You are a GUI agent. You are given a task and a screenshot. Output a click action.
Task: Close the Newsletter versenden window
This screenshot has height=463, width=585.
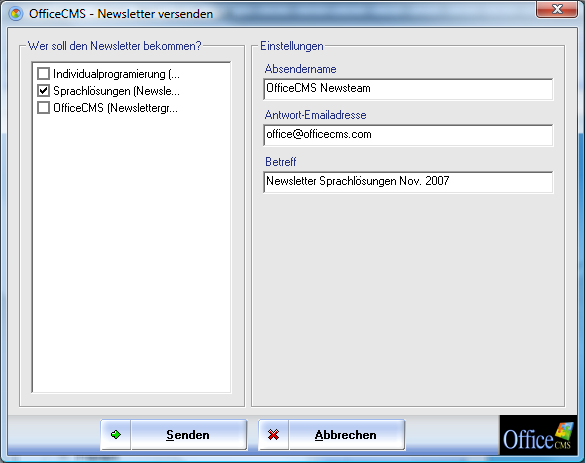557,9
